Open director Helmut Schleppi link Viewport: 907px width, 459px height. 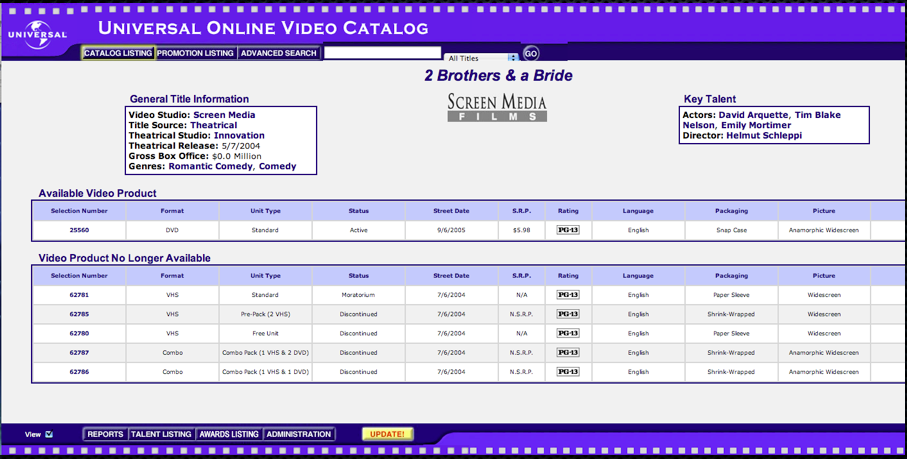pos(764,135)
